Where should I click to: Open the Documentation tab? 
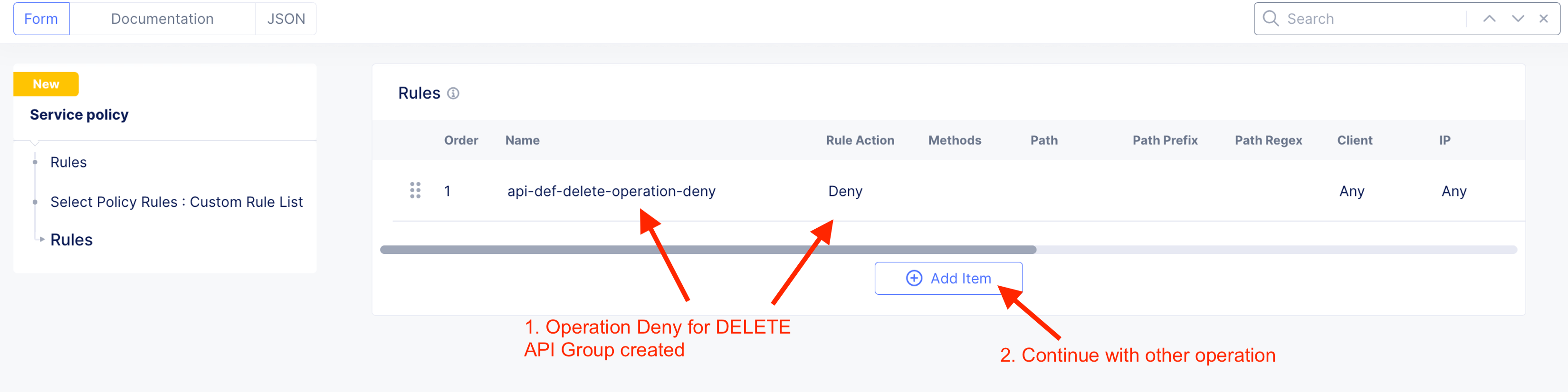point(162,19)
